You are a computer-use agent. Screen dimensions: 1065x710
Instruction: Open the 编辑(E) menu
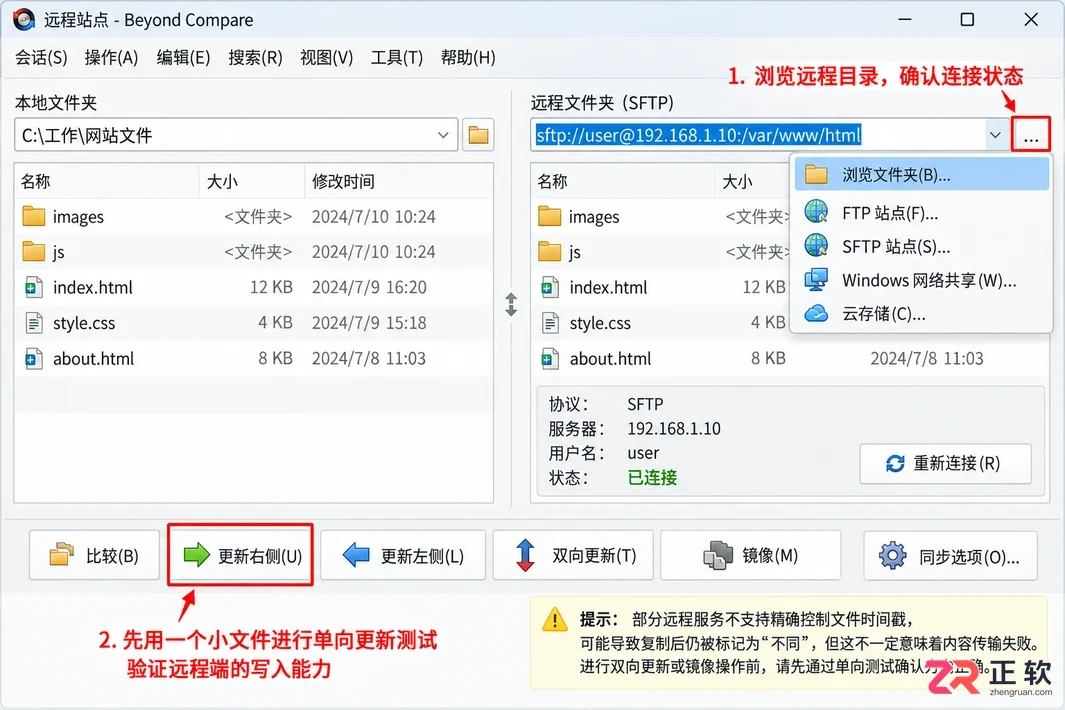183,58
